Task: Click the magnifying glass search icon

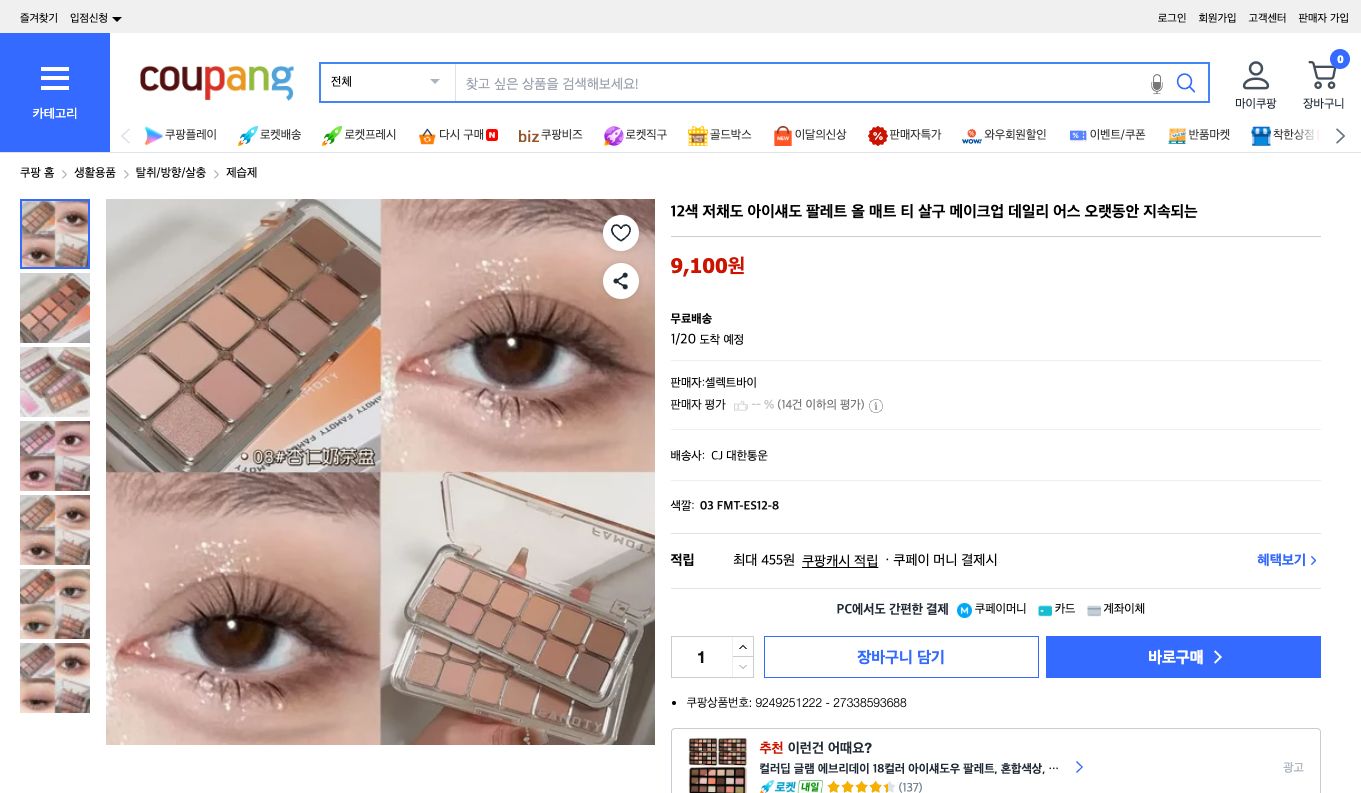Action: click(x=1186, y=83)
